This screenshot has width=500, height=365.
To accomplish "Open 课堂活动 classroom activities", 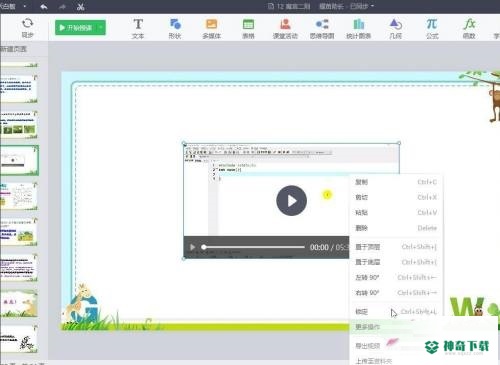I will [285, 29].
